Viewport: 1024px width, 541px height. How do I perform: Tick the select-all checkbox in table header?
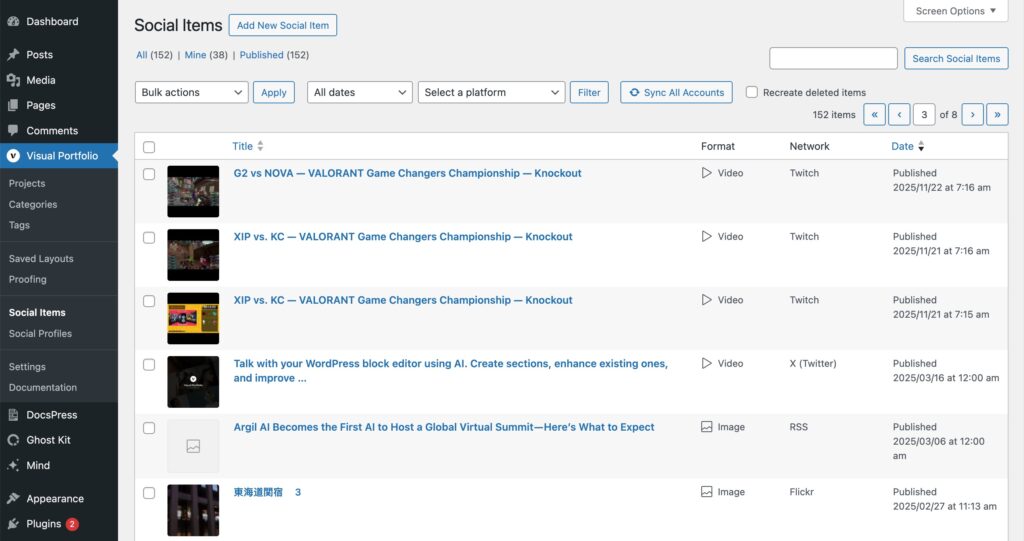(x=149, y=147)
